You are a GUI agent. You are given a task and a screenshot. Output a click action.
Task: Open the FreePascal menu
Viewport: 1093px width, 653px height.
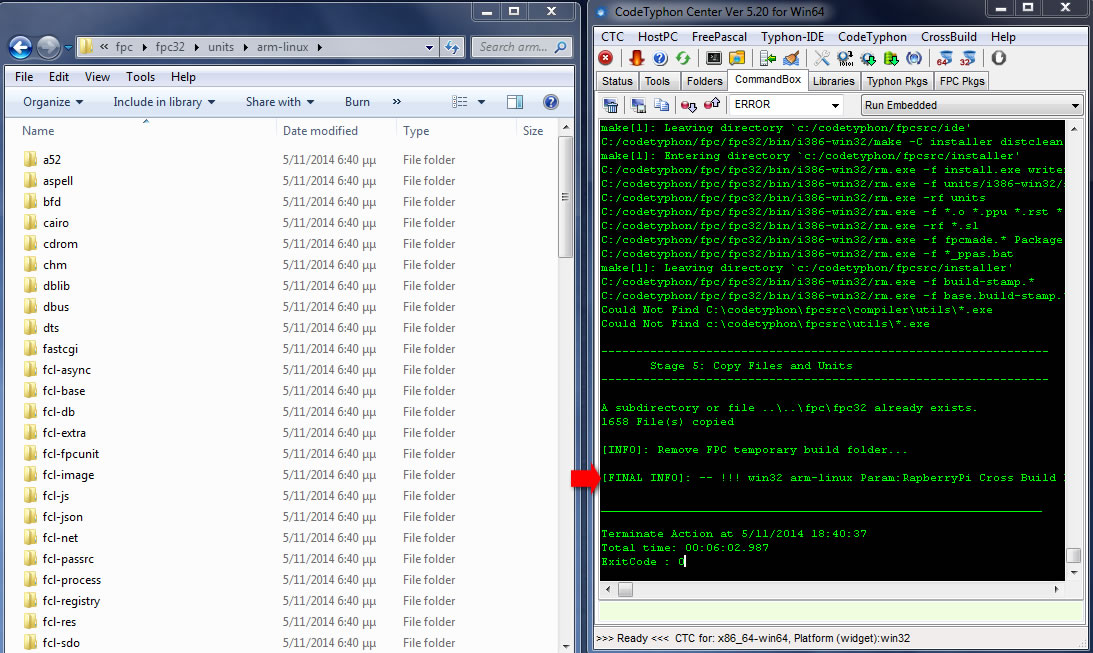click(x=719, y=37)
